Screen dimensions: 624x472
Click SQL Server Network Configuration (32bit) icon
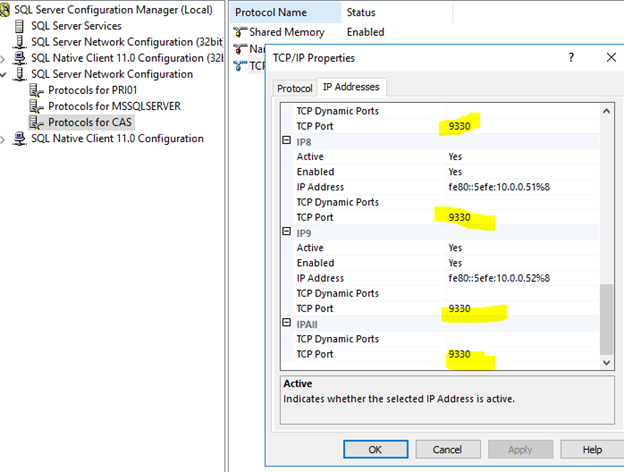[19, 42]
